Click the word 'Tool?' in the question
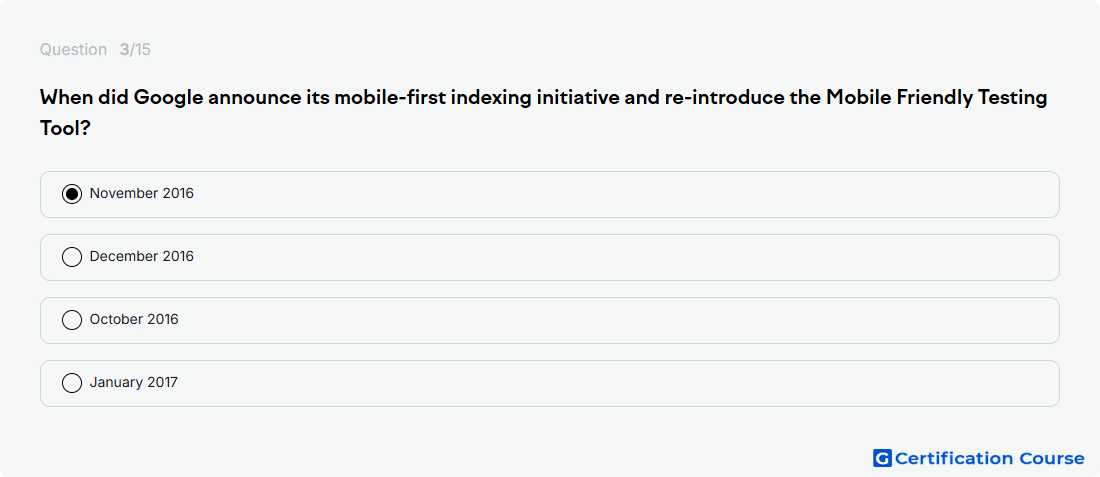This screenshot has height=477, width=1100. point(65,128)
